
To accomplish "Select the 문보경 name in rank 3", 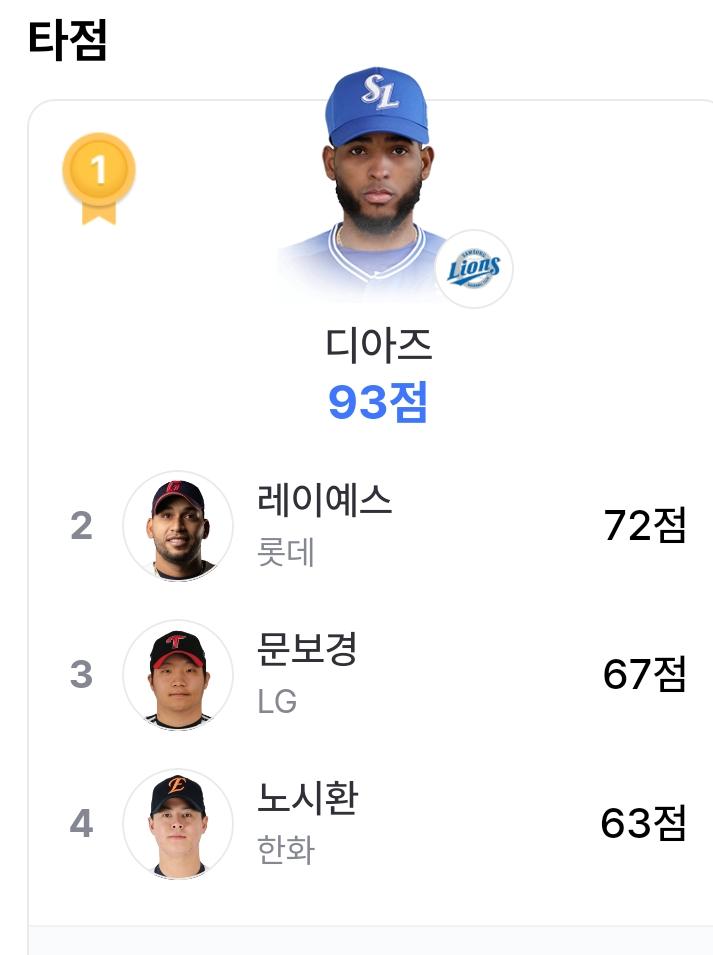I will click(x=307, y=649).
